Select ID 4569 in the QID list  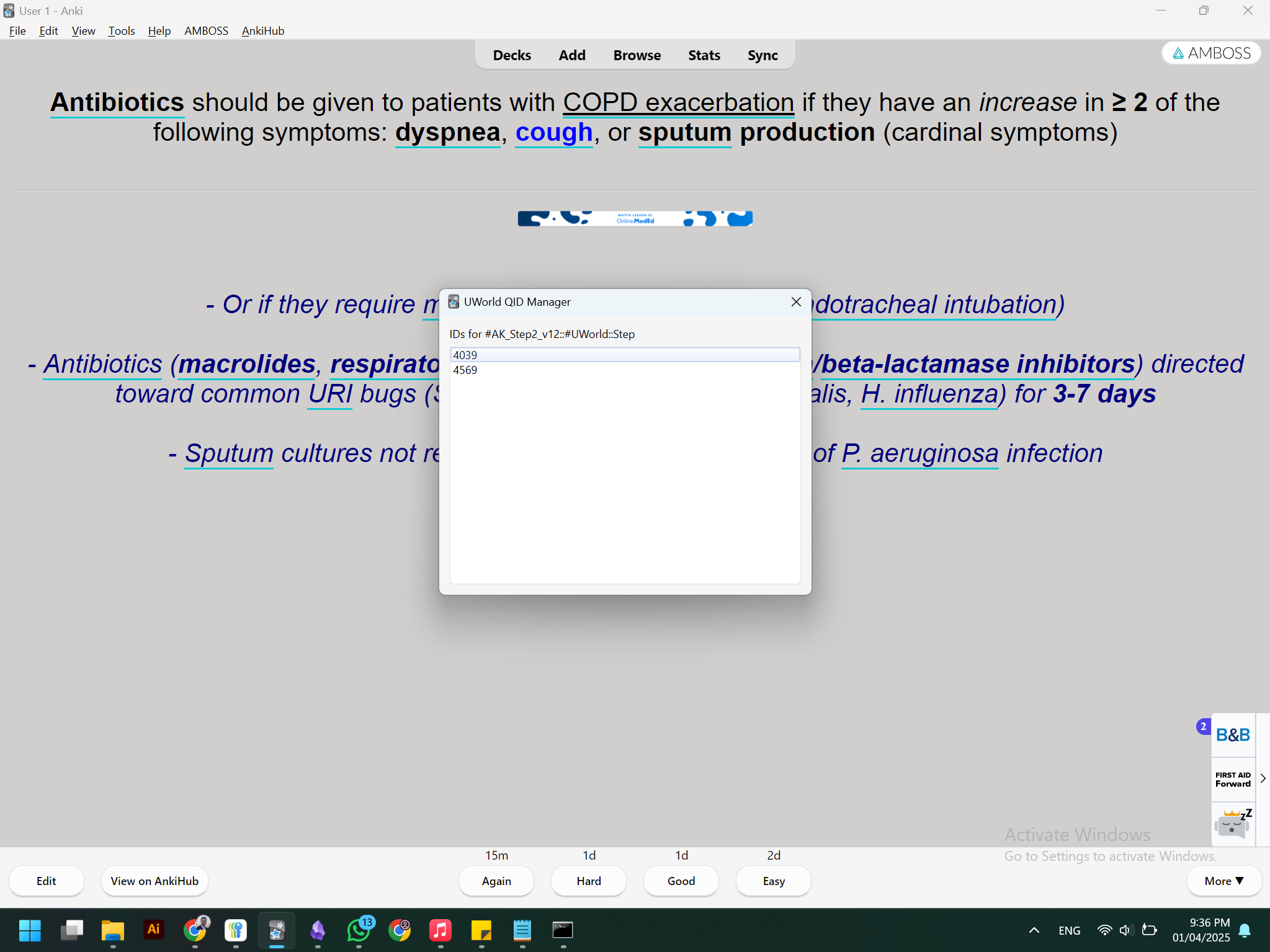point(465,370)
